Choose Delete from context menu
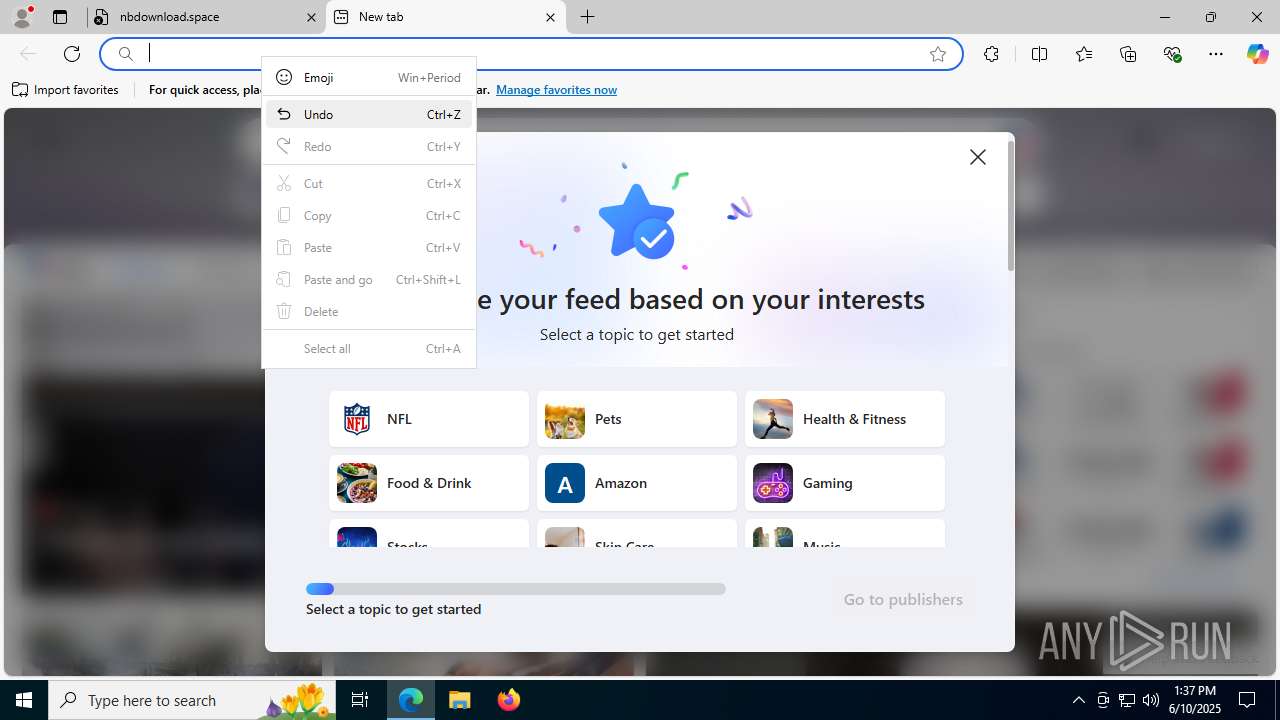The image size is (1280, 720). point(369,311)
